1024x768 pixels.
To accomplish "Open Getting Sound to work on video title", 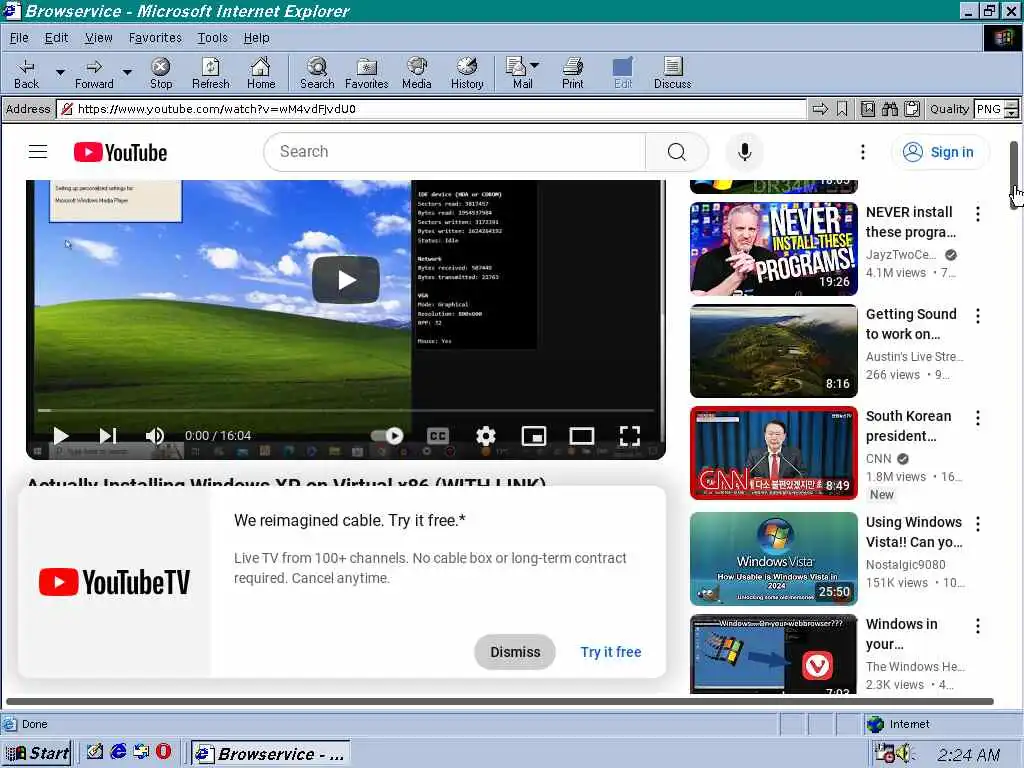I will [x=911, y=324].
